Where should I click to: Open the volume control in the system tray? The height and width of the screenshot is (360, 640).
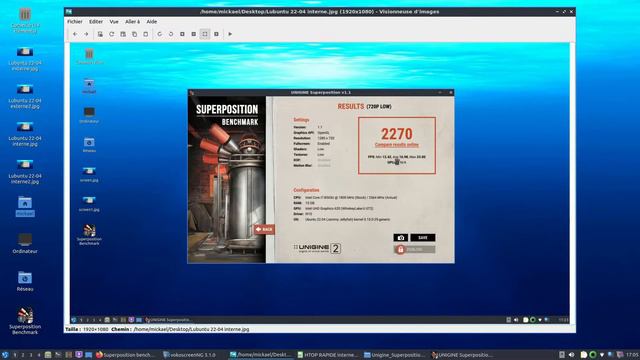tap(571, 355)
